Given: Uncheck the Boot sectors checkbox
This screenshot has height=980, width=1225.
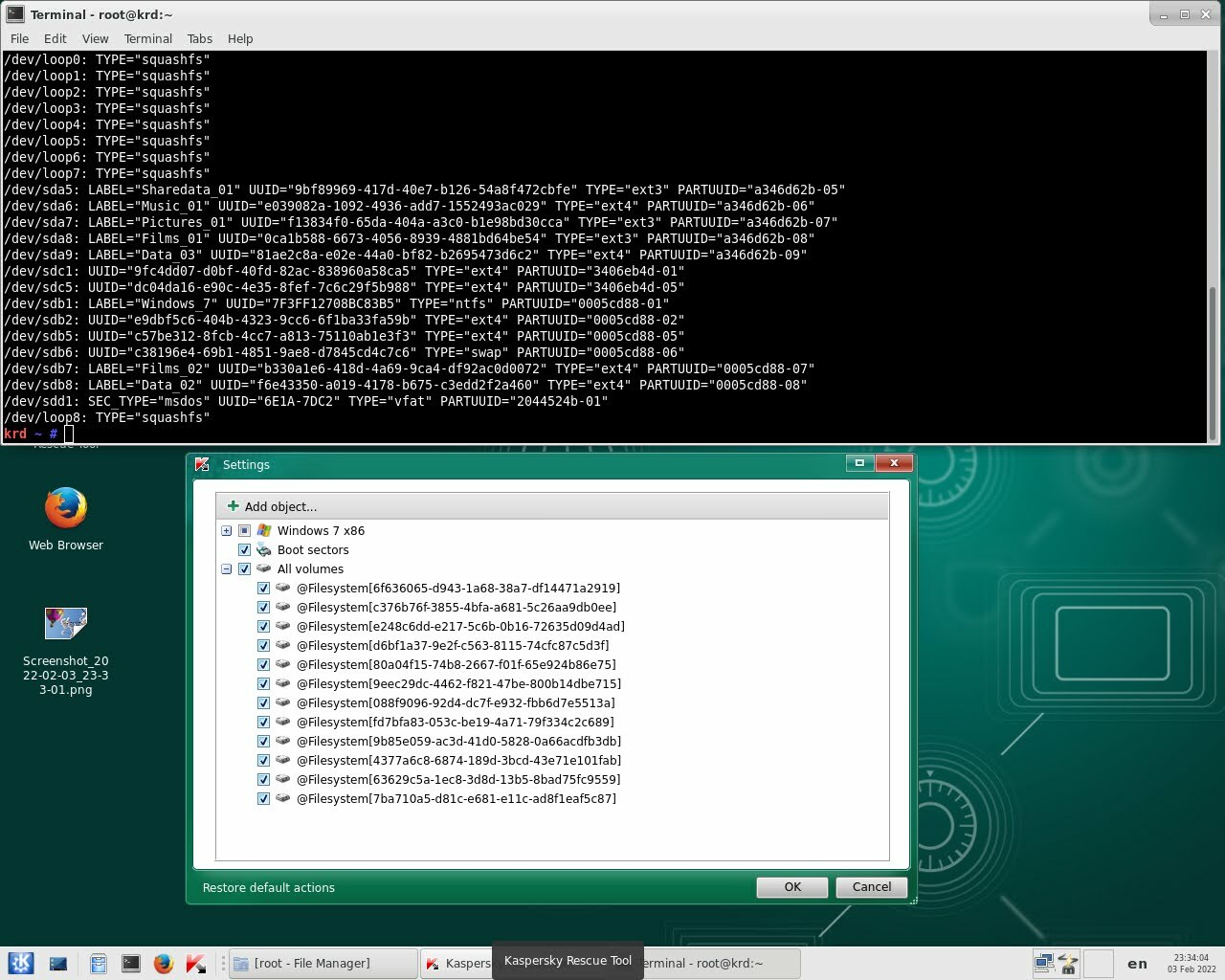Looking at the screenshot, I should (244, 549).
